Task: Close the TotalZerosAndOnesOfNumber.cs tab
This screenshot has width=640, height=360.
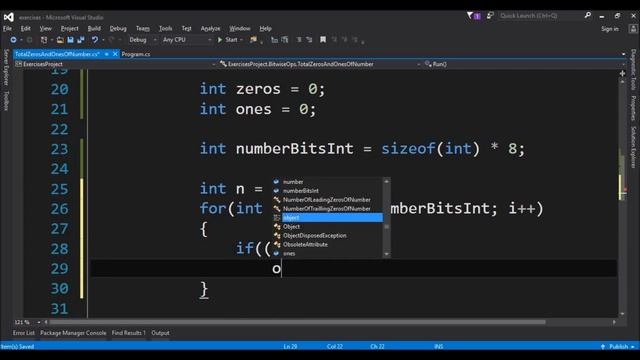Action: coord(115,54)
